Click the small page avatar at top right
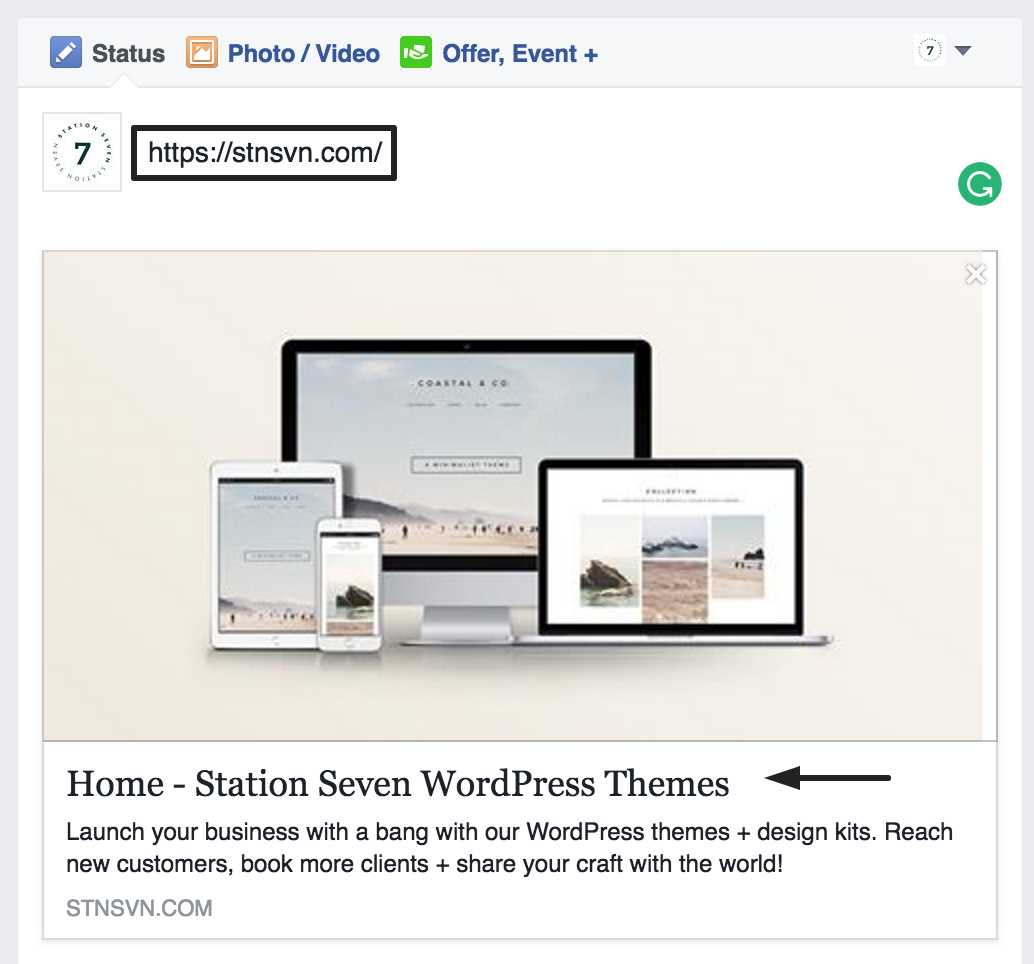This screenshot has width=1034, height=964. click(930, 50)
